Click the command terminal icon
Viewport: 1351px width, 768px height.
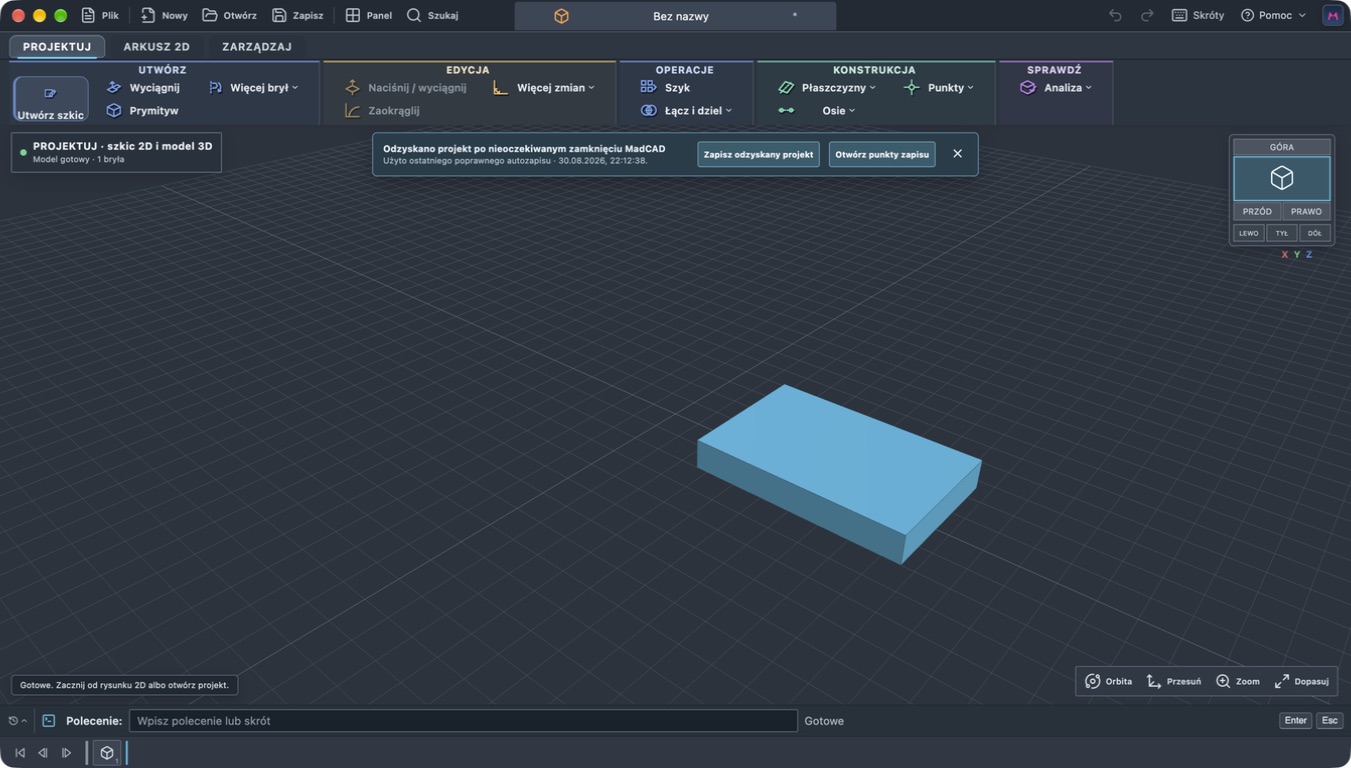pyautogui.click(x=49, y=721)
